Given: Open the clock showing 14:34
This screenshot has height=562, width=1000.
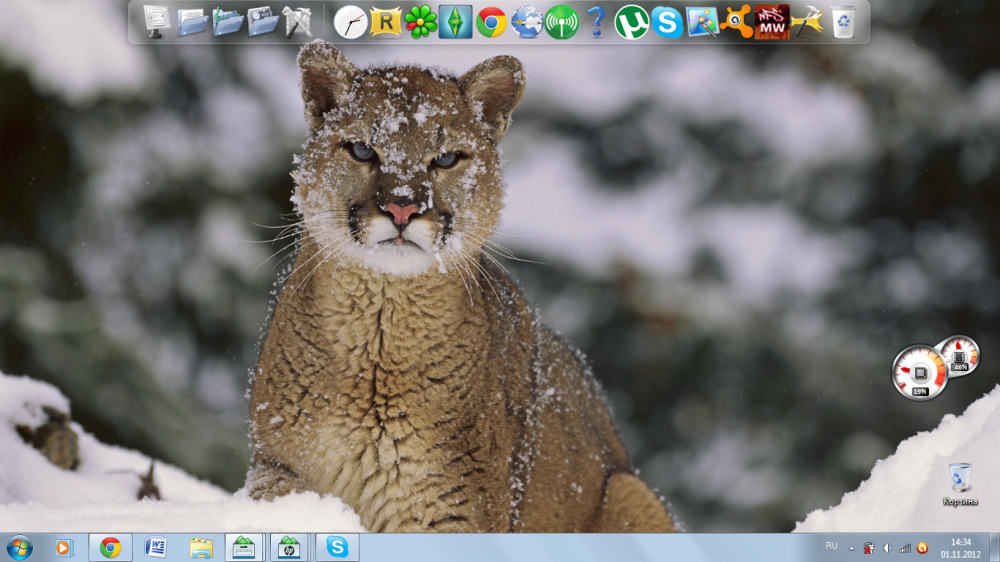Looking at the screenshot, I should 960,548.
